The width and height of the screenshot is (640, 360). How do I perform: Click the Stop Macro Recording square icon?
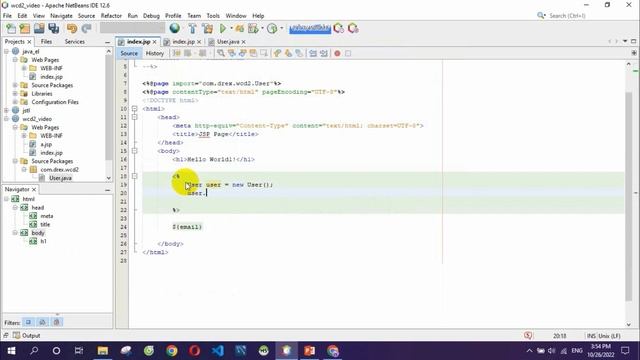pos(348,53)
